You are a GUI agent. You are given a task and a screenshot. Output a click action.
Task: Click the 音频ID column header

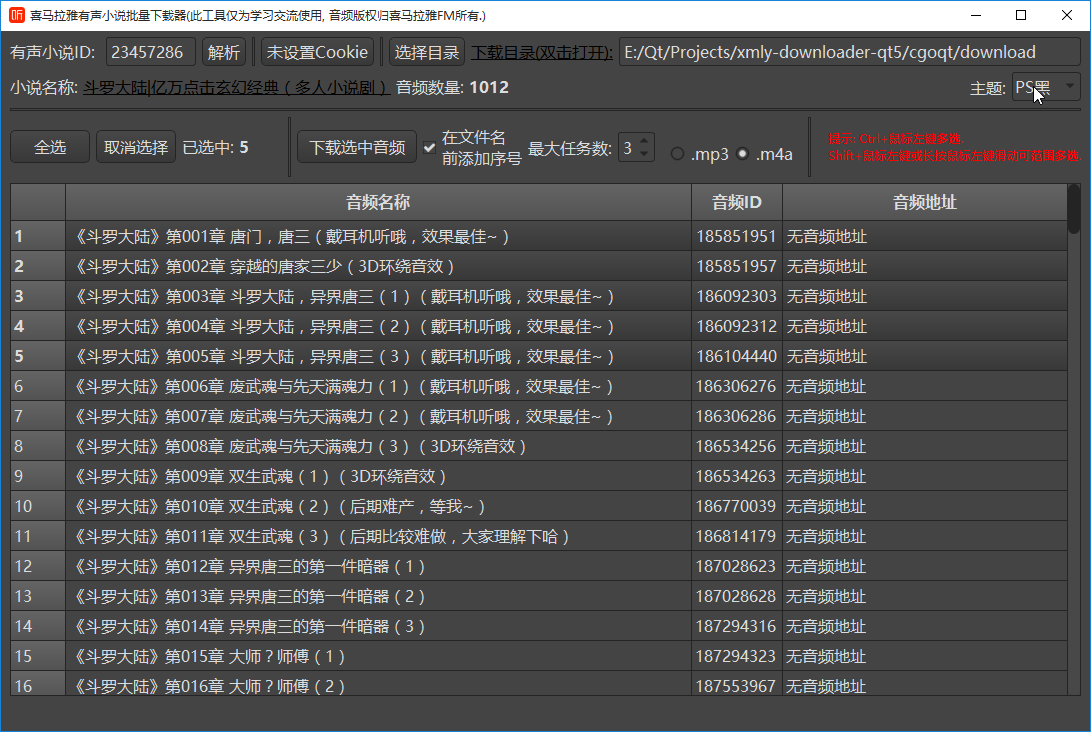(x=737, y=202)
